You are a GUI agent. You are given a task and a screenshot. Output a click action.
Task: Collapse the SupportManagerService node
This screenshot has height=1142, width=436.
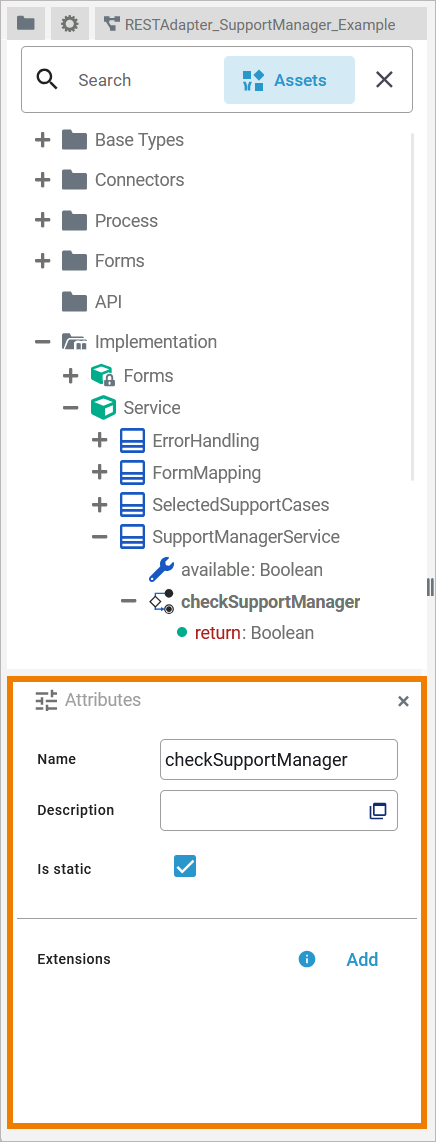click(100, 537)
